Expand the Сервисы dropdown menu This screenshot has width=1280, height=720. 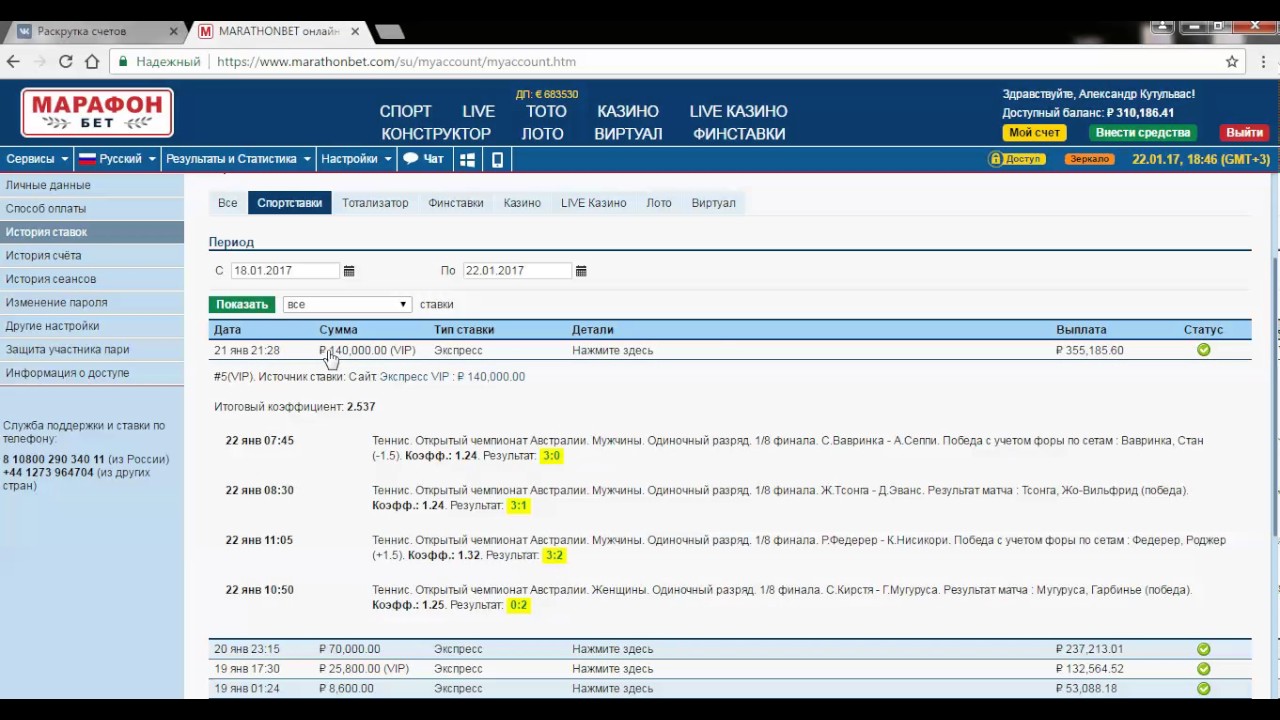point(37,159)
